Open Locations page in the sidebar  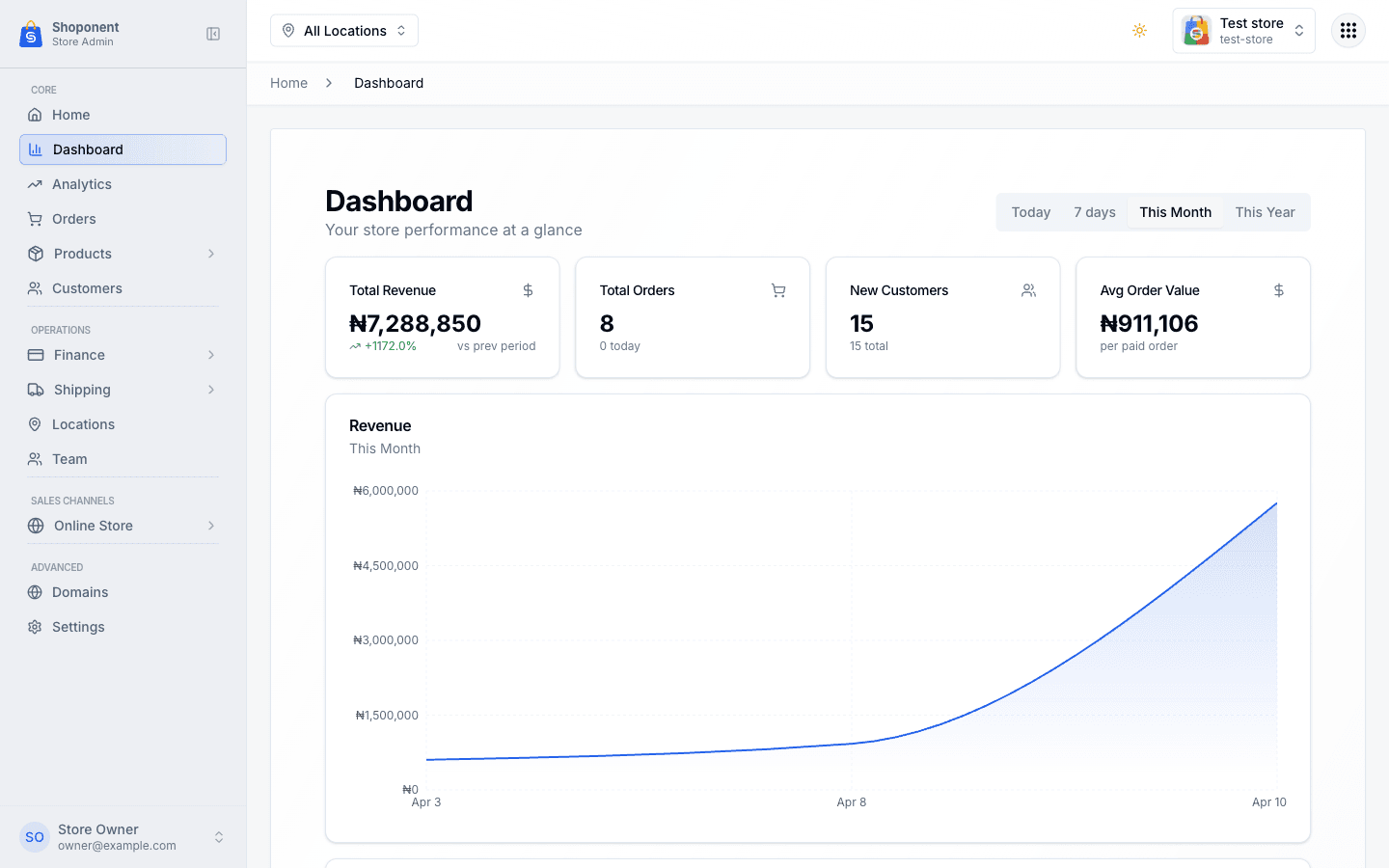123,424
